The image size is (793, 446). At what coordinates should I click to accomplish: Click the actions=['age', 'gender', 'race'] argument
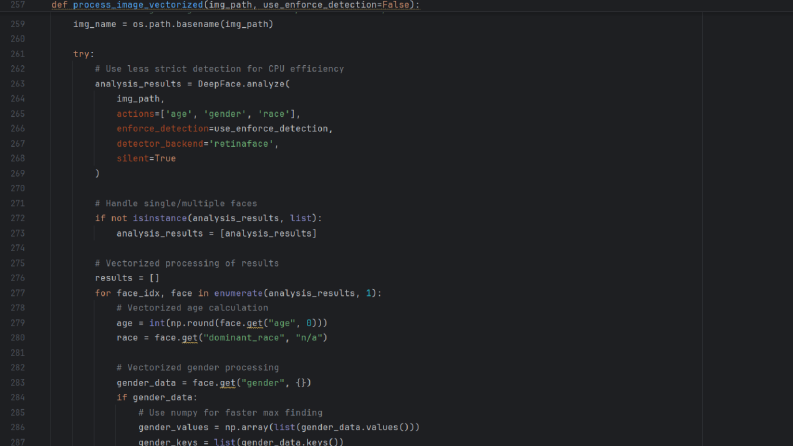208,114
